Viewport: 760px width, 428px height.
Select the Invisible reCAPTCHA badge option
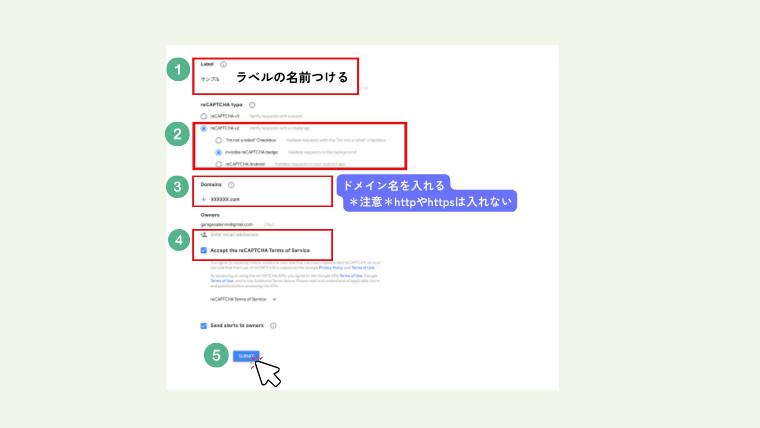click(x=218, y=152)
